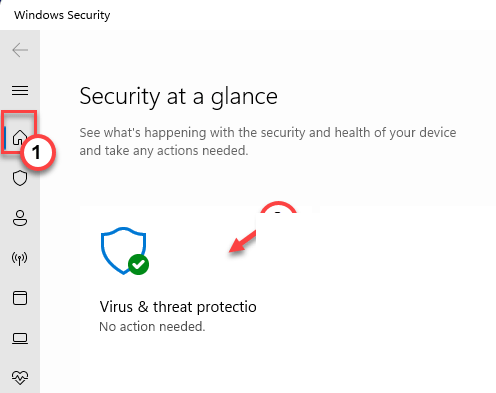The height and width of the screenshot is (393, 496).
Task: Click the green checkmark badge on shield
Action: tap(138, 265)
